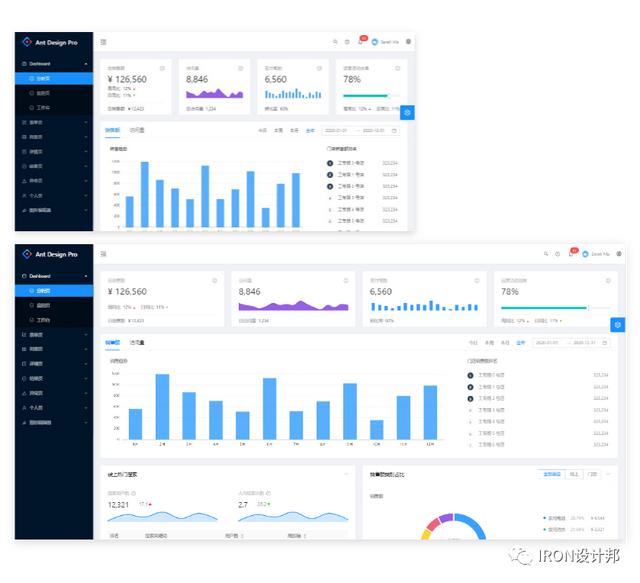Click info icon on 8,846 card, lower dashboard
This screenshot has width=640, height=583.
click(346, 280)
